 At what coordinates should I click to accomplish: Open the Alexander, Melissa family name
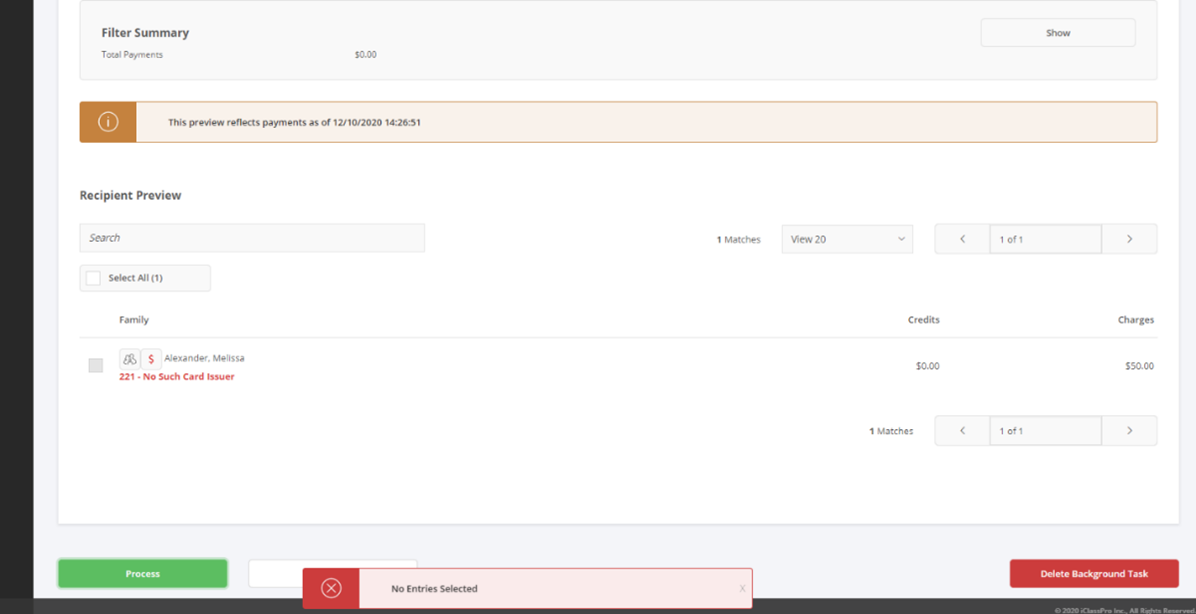tap(204, 358)
